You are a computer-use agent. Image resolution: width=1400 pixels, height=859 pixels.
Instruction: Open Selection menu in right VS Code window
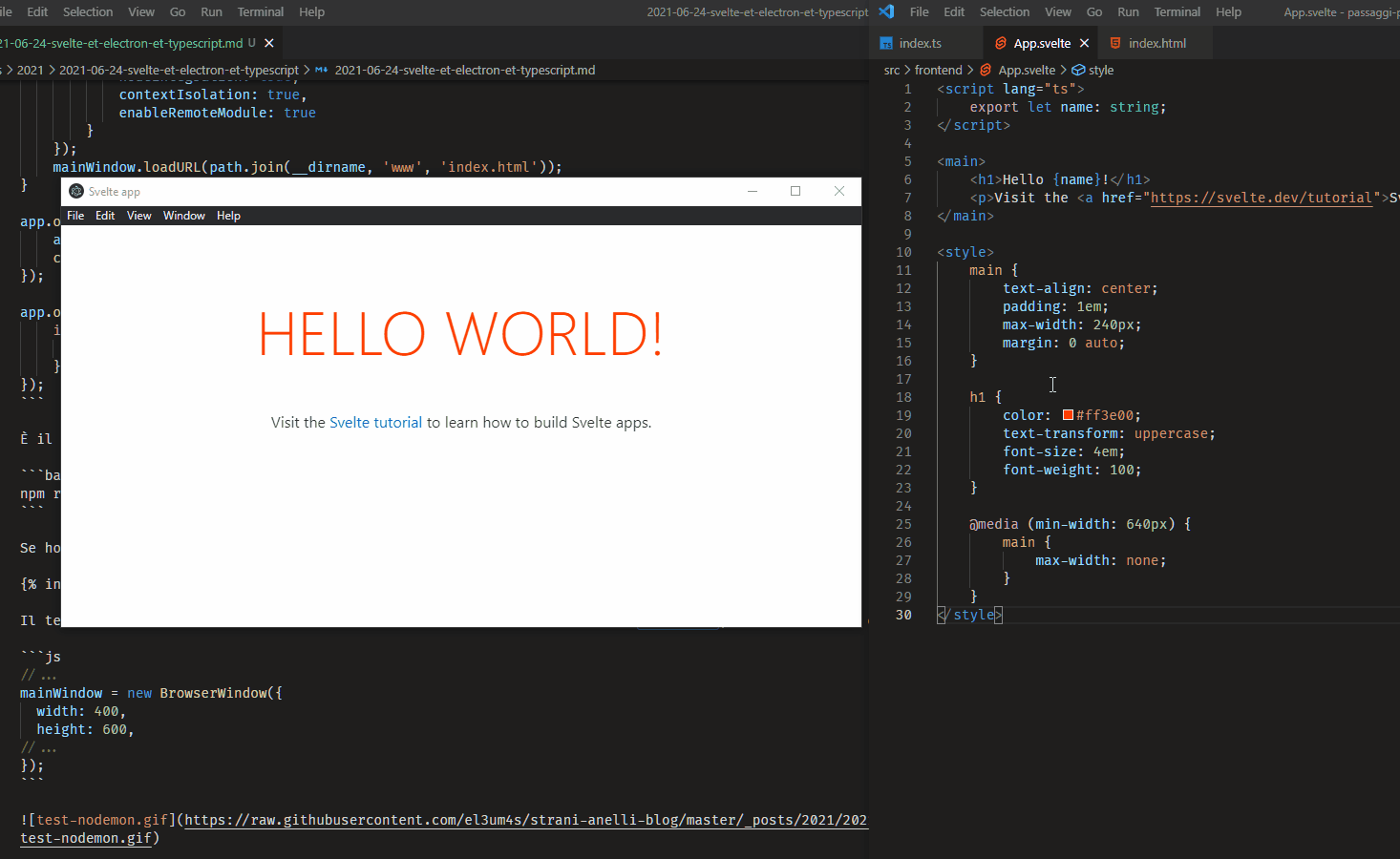pos(1005,11)
